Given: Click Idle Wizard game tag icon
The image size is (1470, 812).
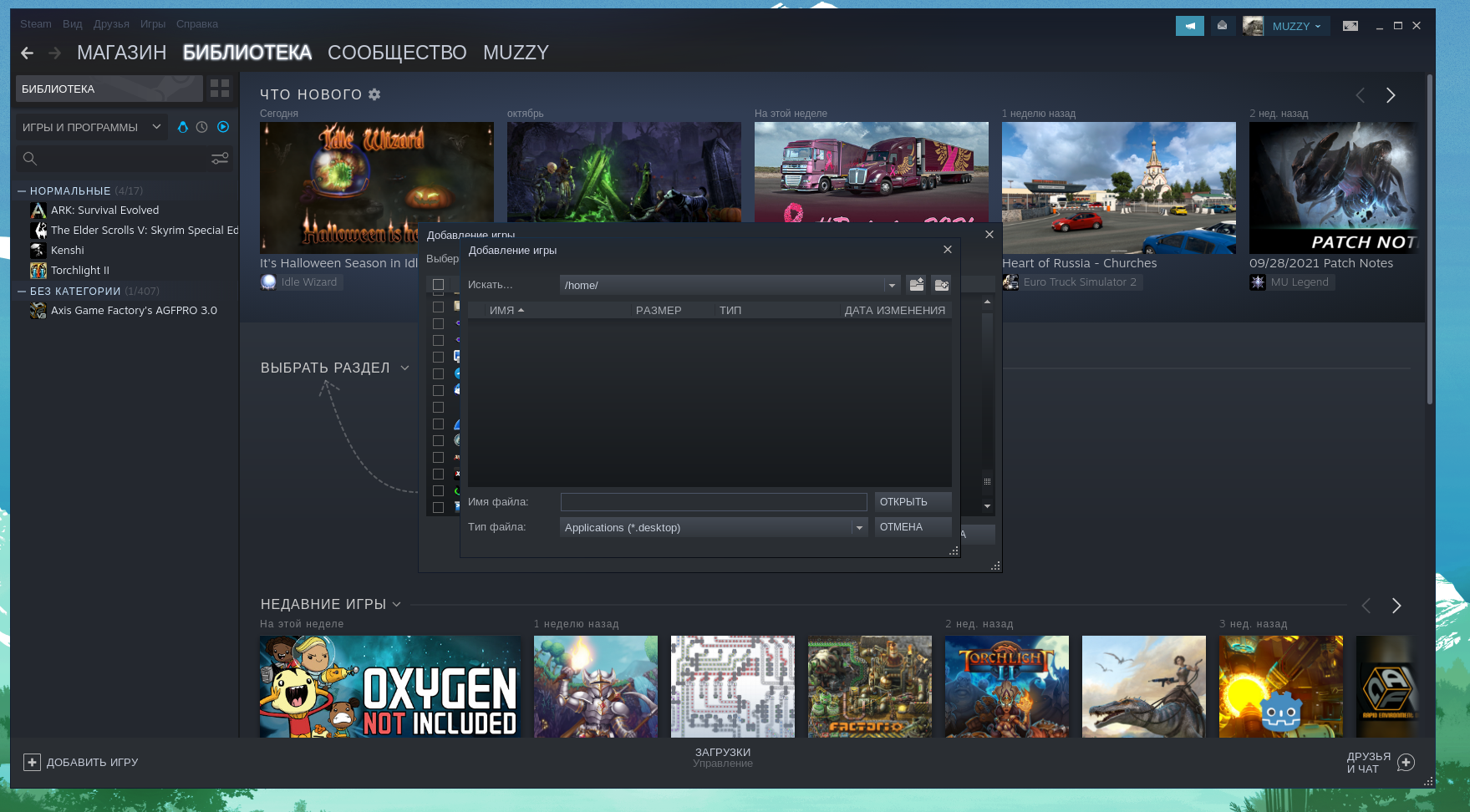Looking at the screenshot, I should (x=268, y=282).
